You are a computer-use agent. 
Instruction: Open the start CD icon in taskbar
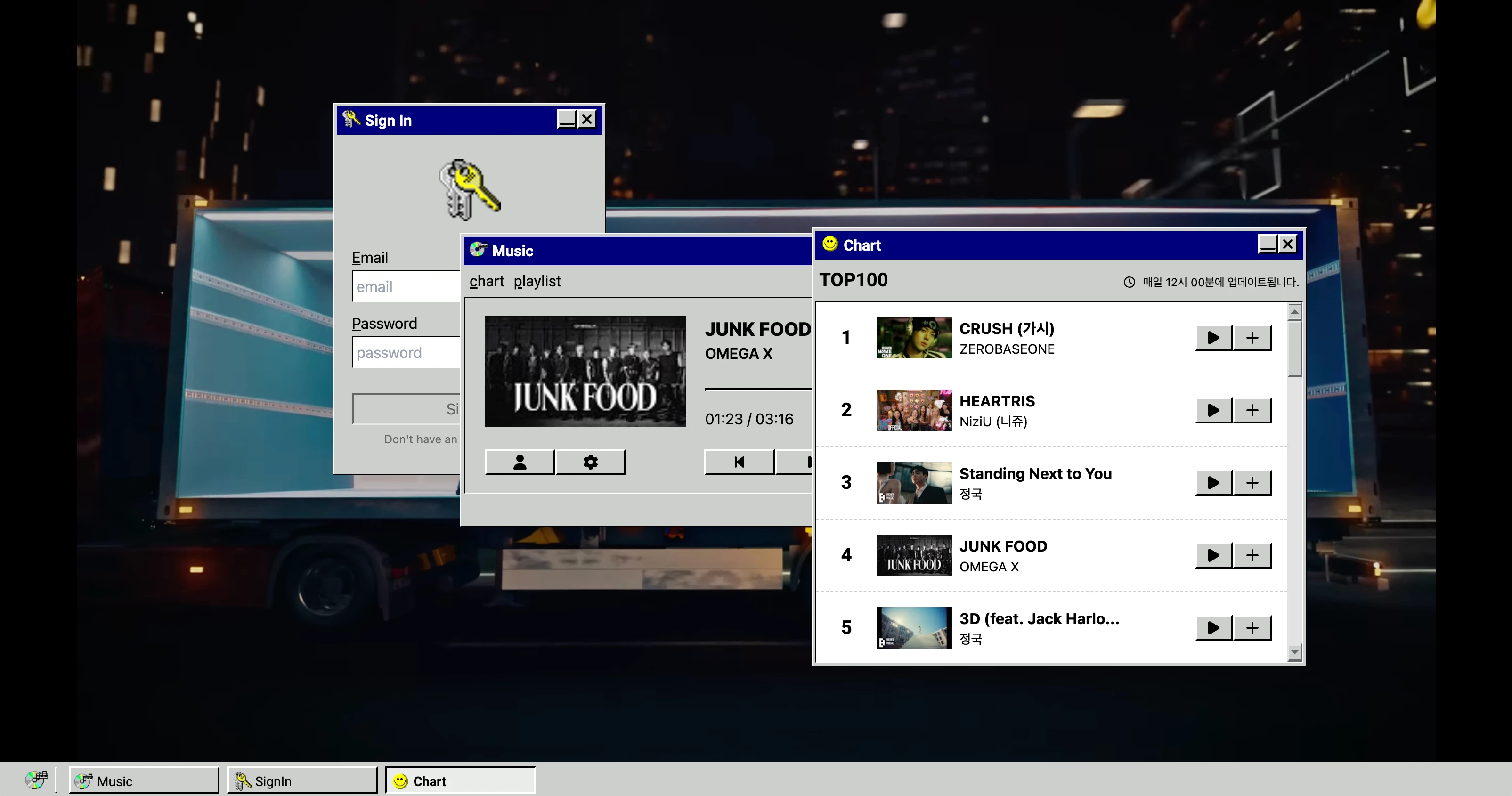36,780
